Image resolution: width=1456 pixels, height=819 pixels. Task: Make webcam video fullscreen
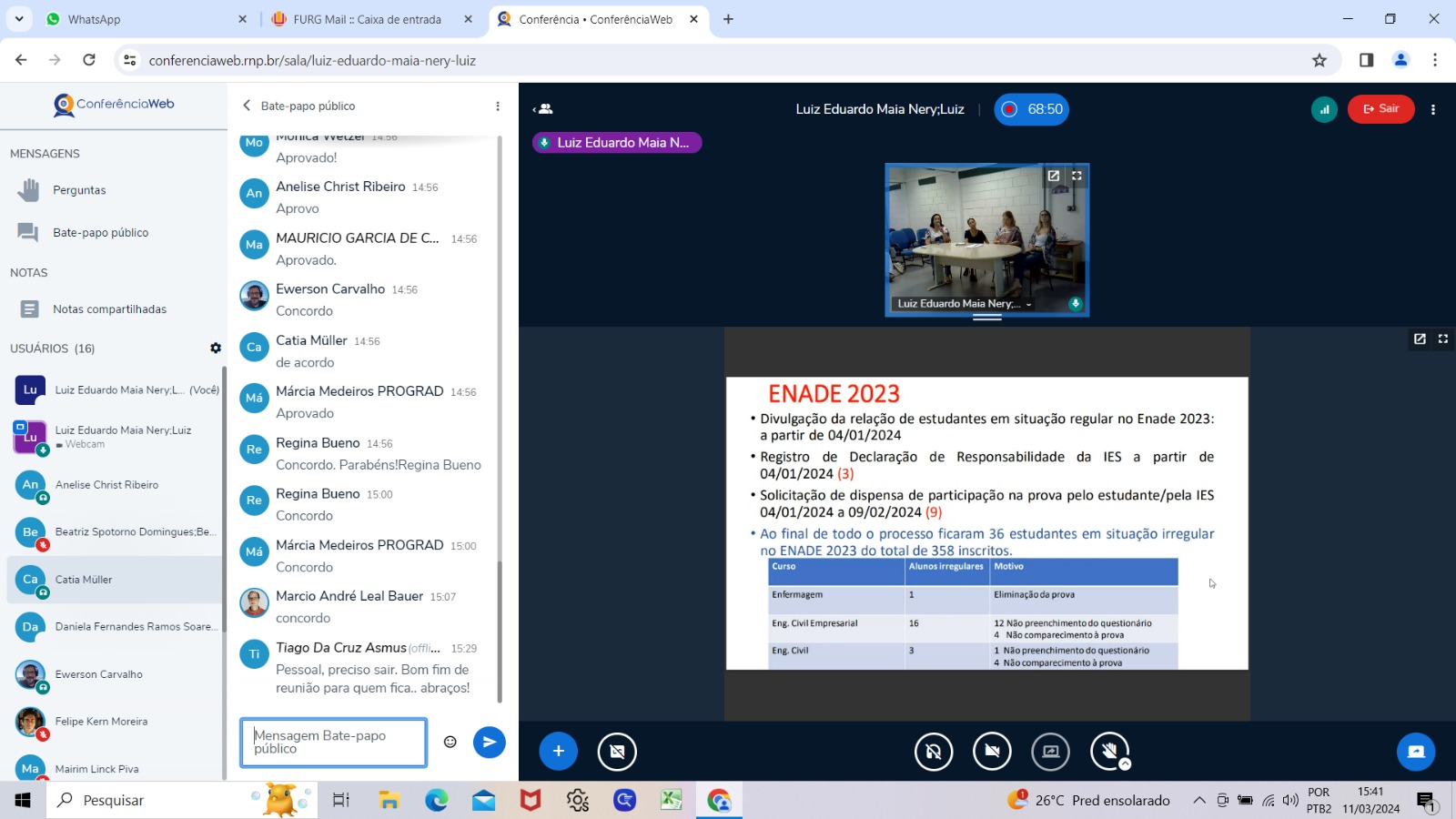[1077, 176]
